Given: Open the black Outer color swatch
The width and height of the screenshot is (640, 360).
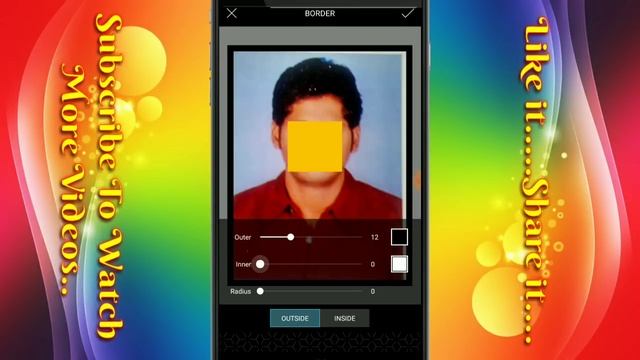Looking at the screenshot, I should tap(399, 237).
